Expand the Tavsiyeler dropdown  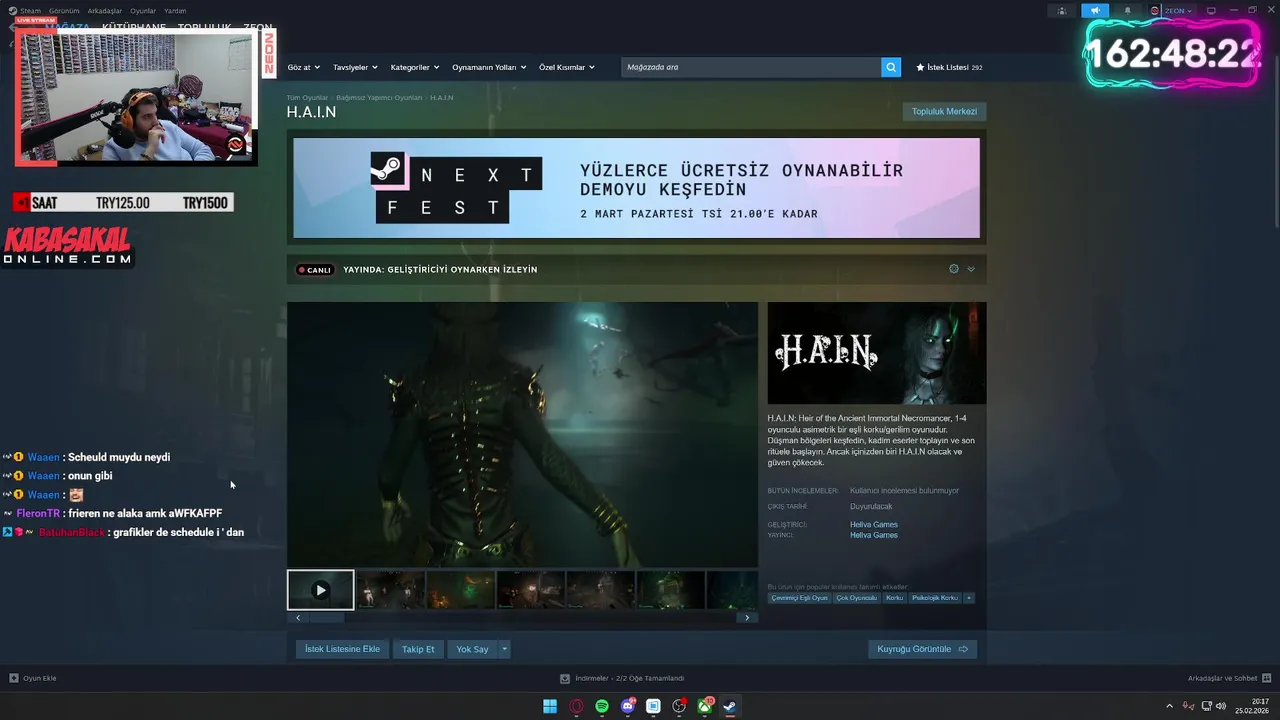pyautogui.click(x=355, y=67)
